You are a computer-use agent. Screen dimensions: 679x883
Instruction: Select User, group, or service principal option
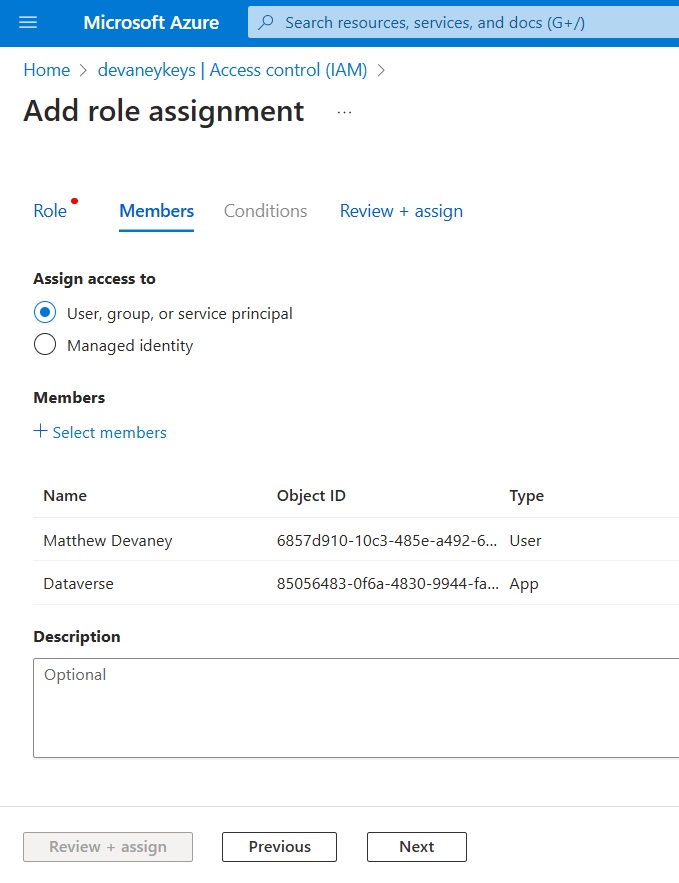(x=45, y=313)
